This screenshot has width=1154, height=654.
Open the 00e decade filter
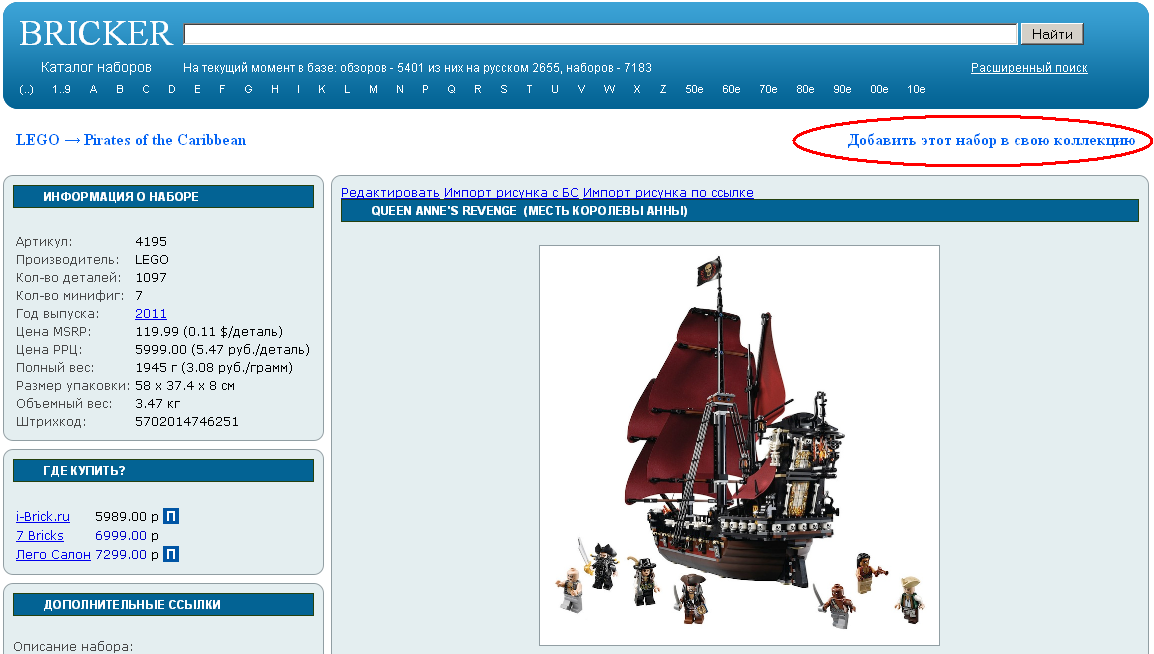coord(879,89)
